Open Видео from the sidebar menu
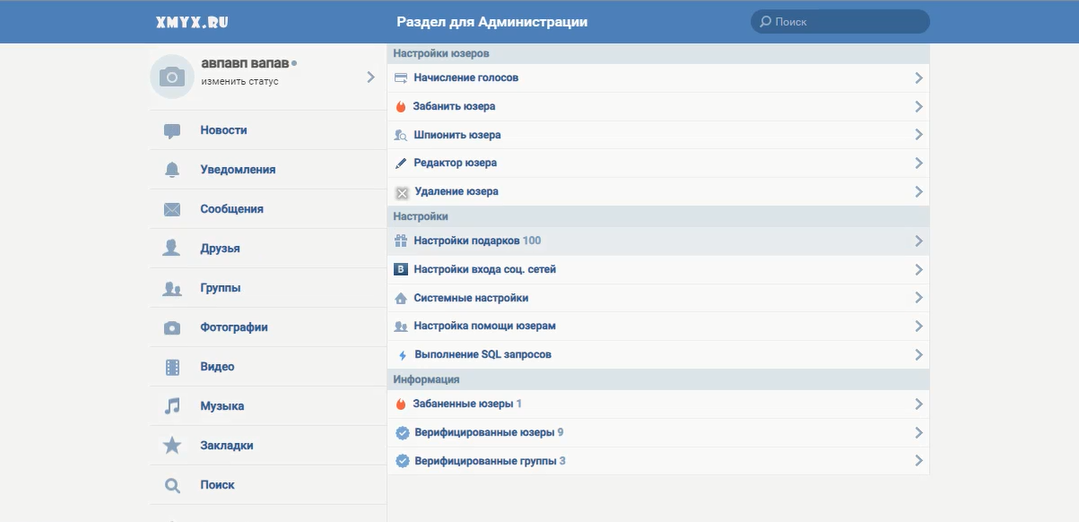1079x522 pixels. (x=217, y=367)
